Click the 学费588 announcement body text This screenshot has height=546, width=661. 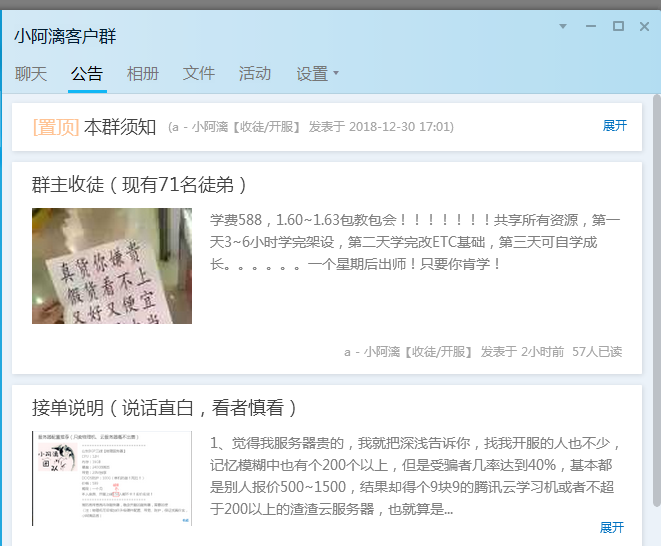point(415,242)
